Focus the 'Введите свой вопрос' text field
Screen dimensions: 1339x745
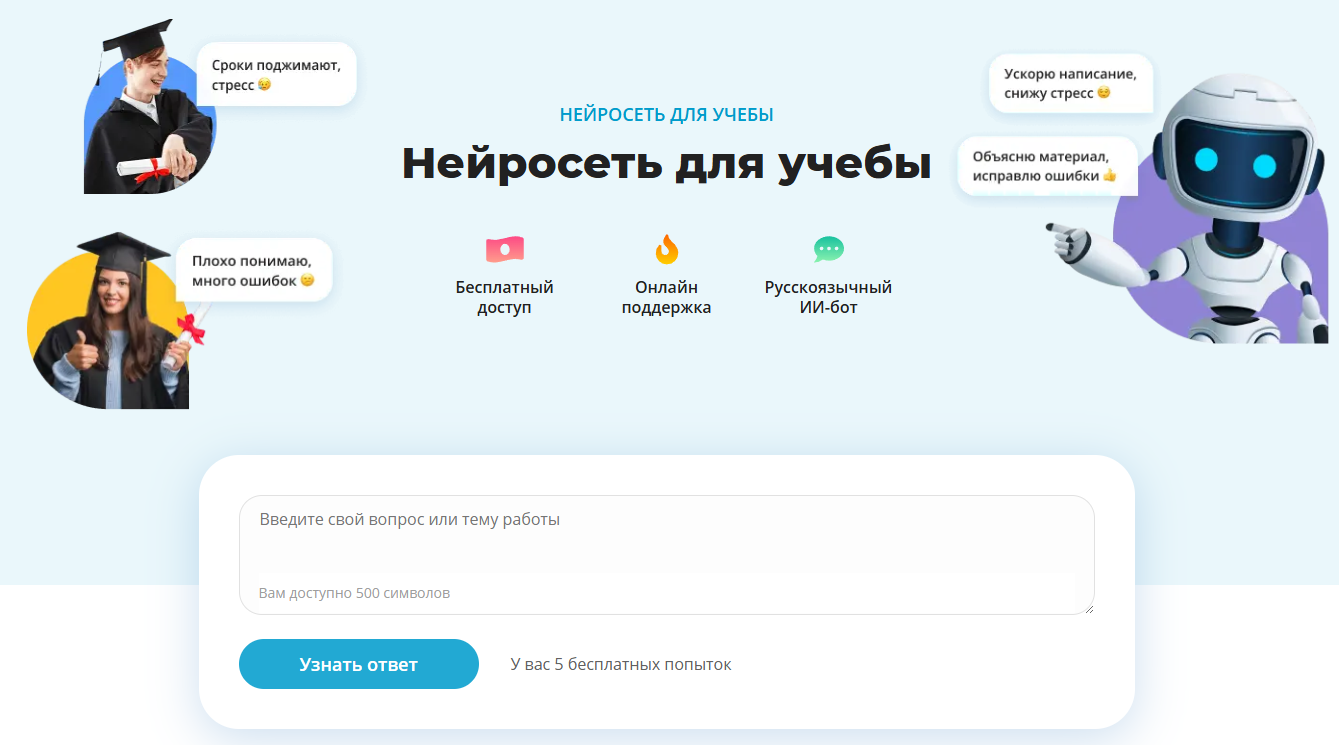(665, 540)
